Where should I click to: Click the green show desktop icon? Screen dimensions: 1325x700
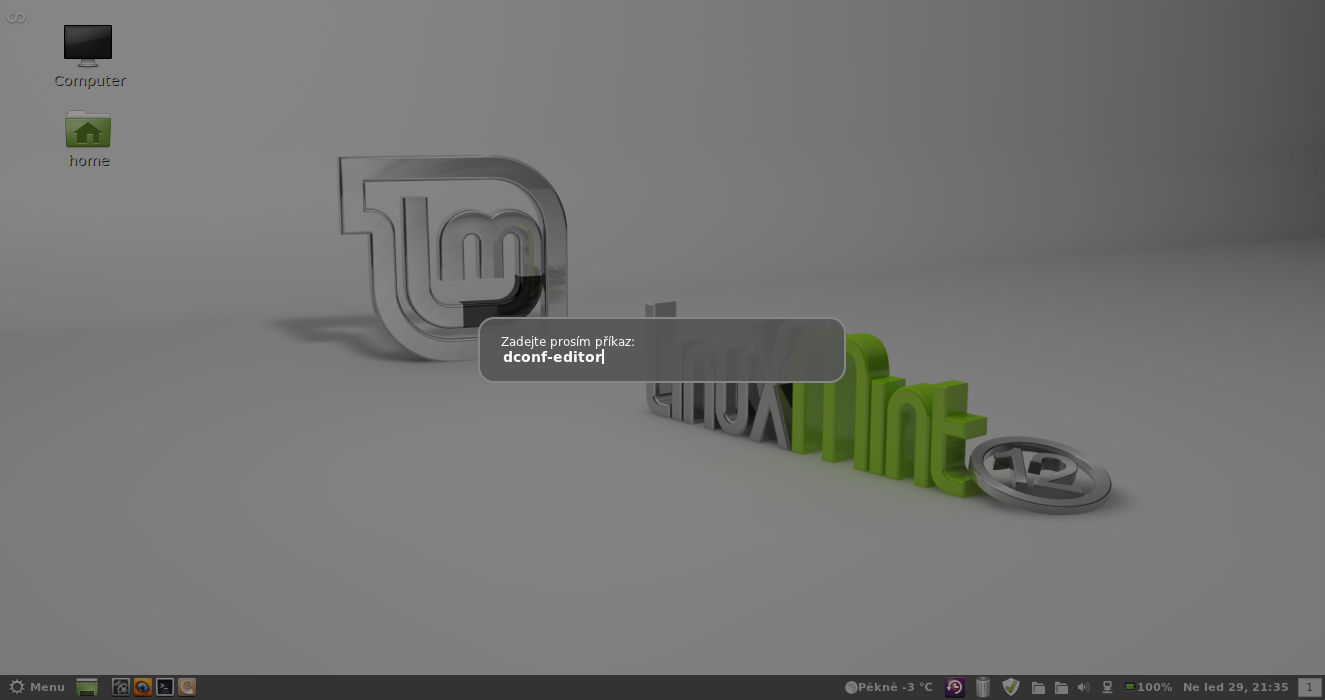87,687
